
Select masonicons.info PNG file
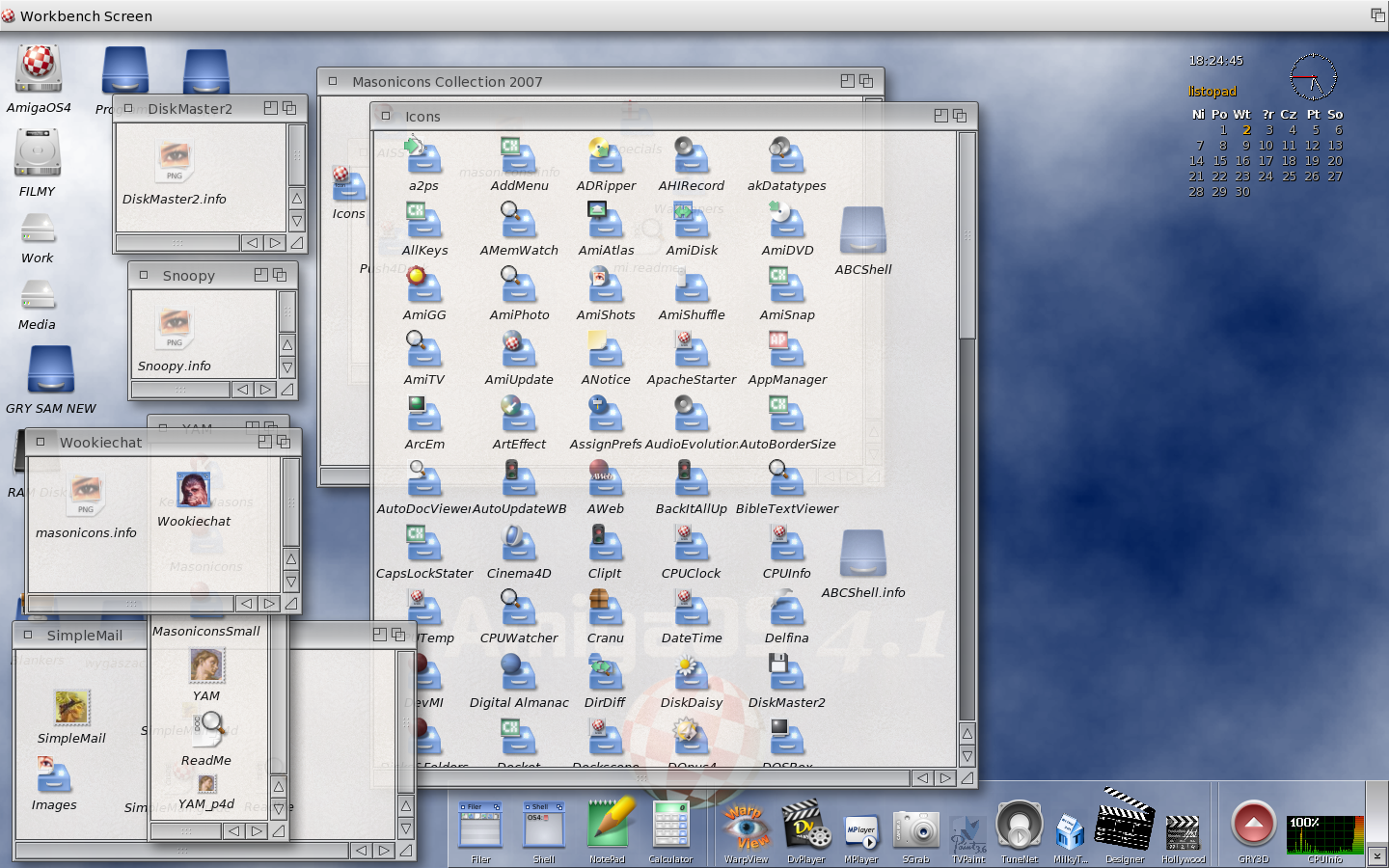[x=86, y=495]
